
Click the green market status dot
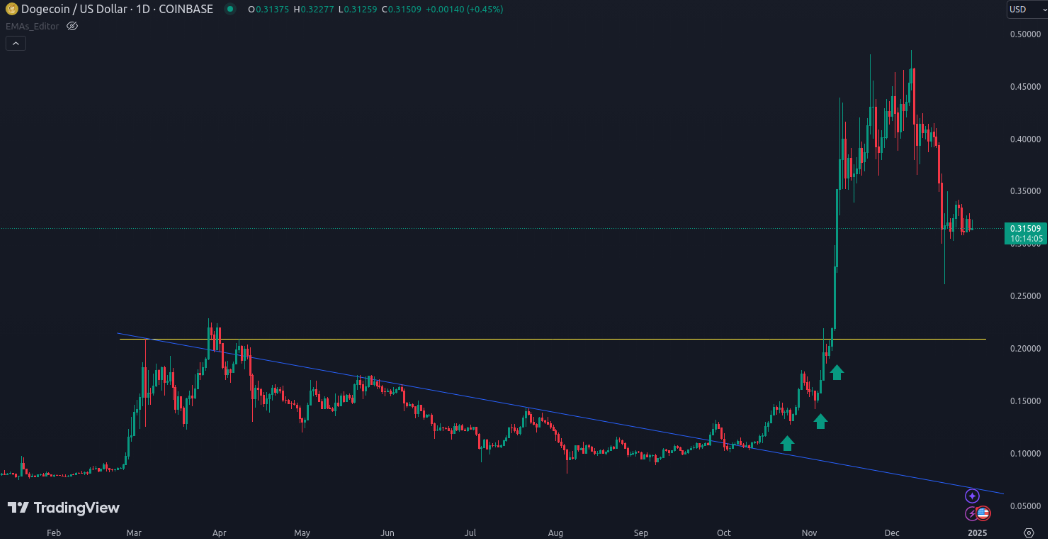[230, 9]
